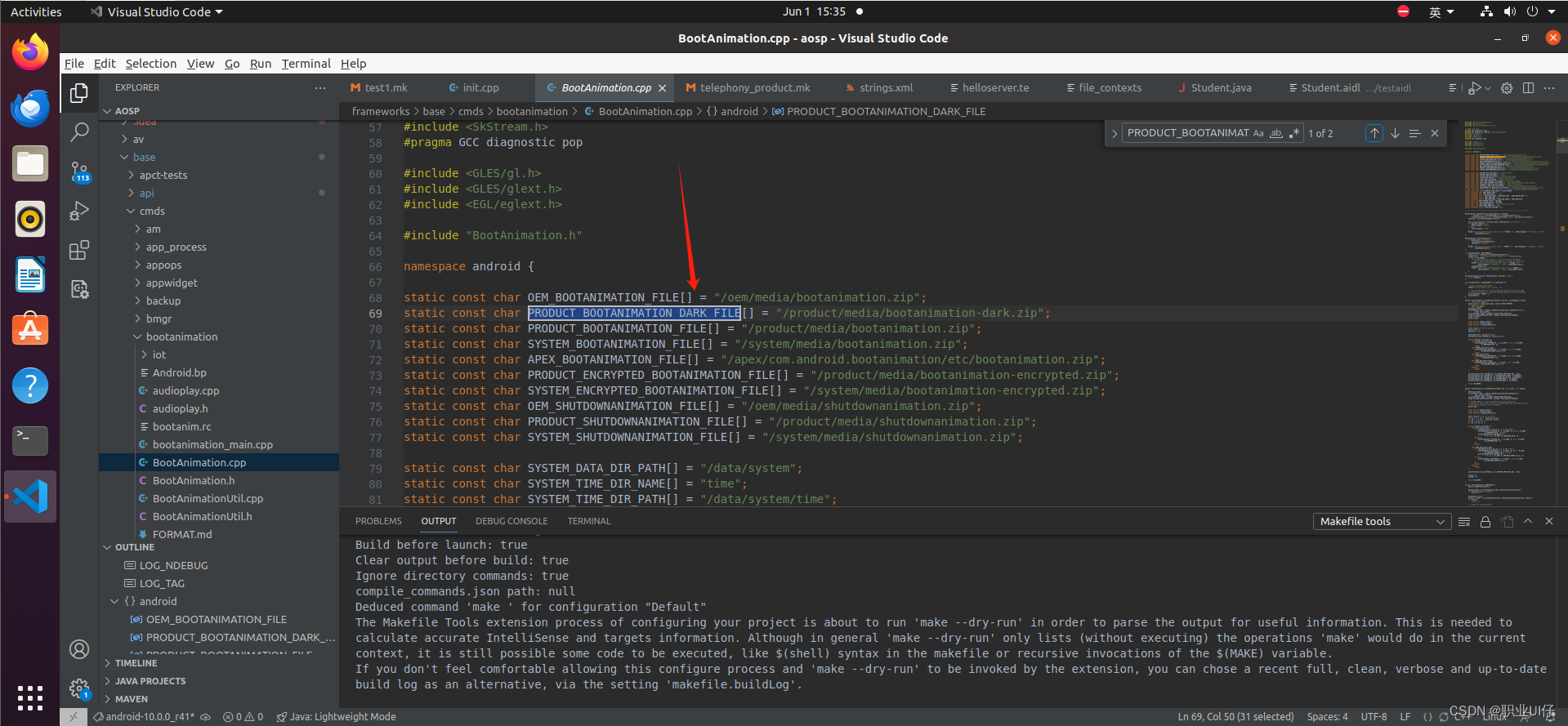Image resolution: width=1568 pixels, height=726 pixels.
Task: Open the Manage gear in the activity bar
Action: 79,689
